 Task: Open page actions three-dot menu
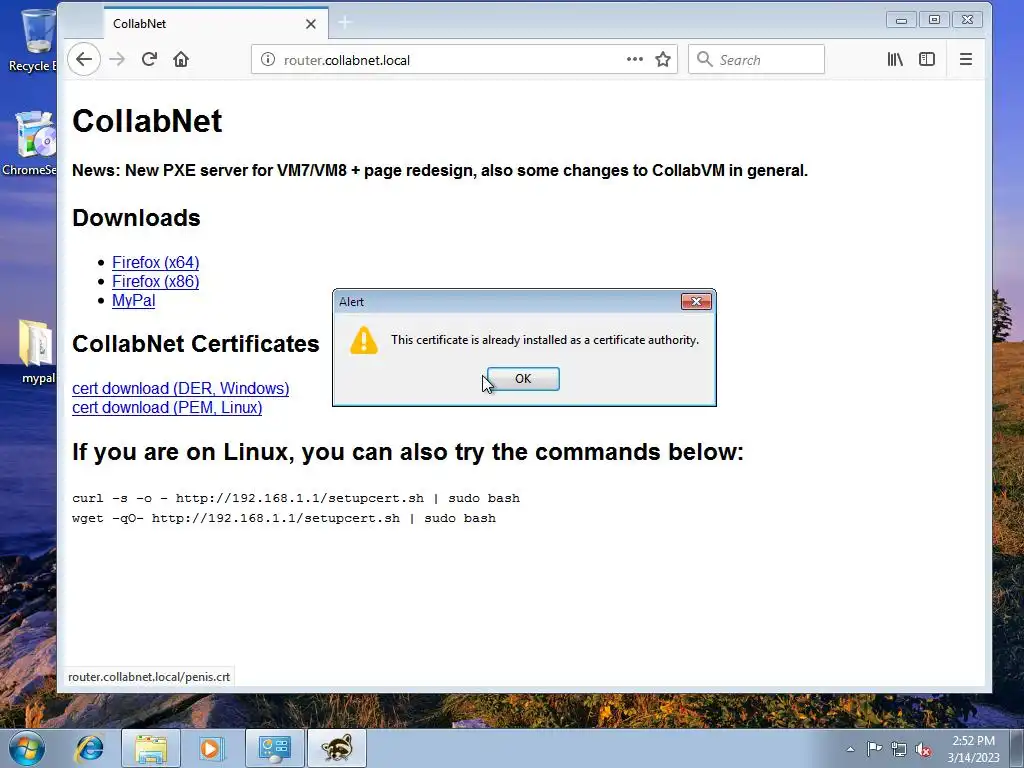(635, 59)
